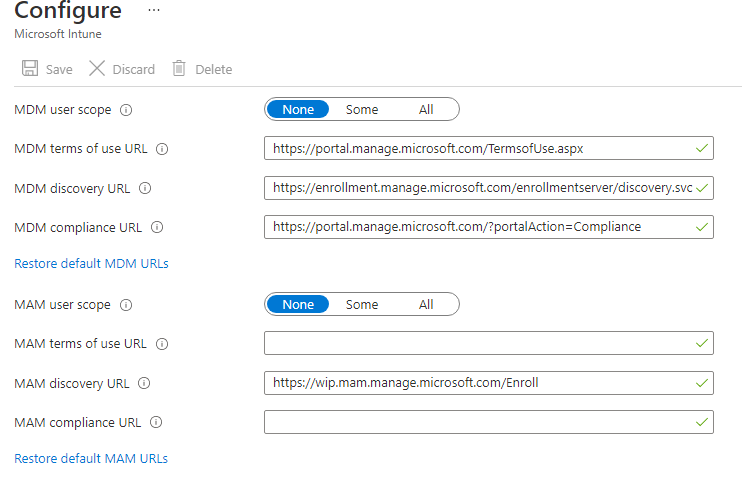Click the checkmark in MAM compliance URL field
Screen dimensions: 742x484
tap(702, 422)
